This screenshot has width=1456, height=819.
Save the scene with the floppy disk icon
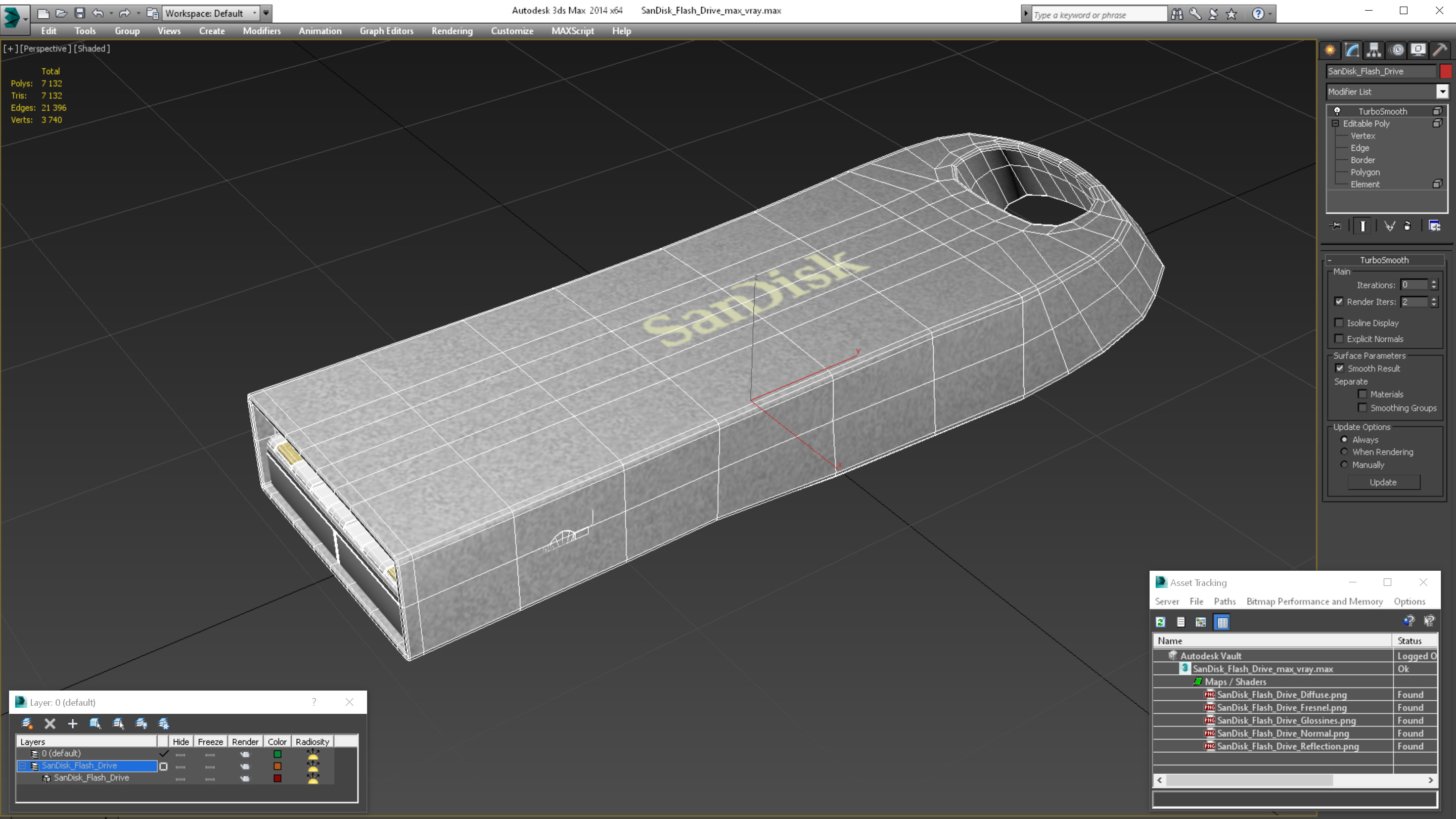80,13
